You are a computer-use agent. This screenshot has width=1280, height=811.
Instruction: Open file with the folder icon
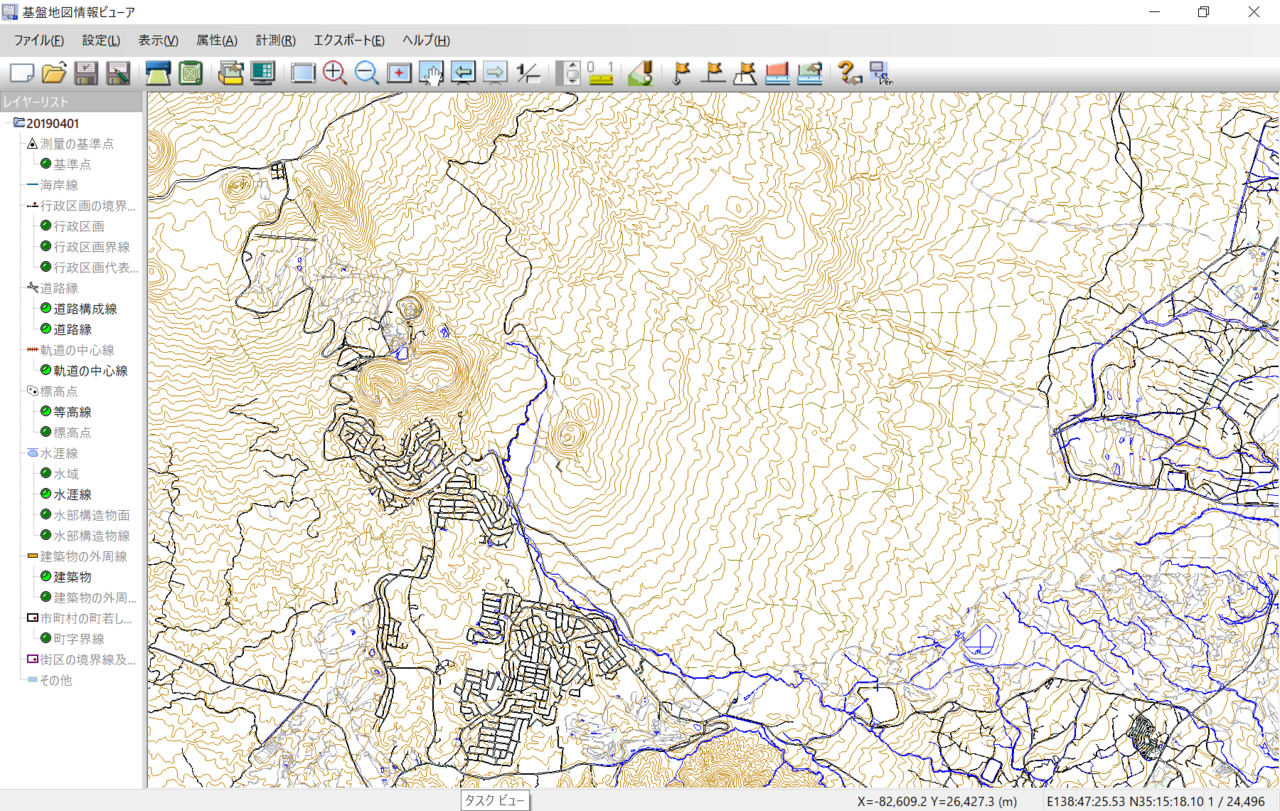pos(54,73)
